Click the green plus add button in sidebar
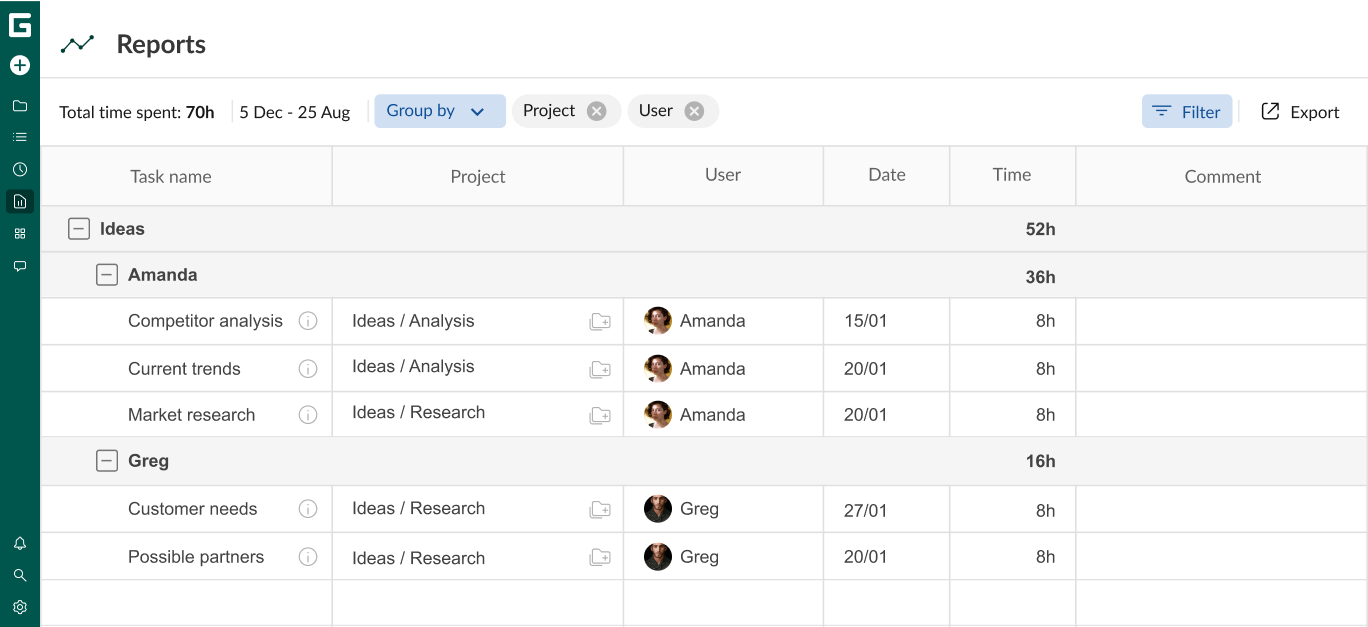Viewport: 1368px width, 627px height. 20,66
